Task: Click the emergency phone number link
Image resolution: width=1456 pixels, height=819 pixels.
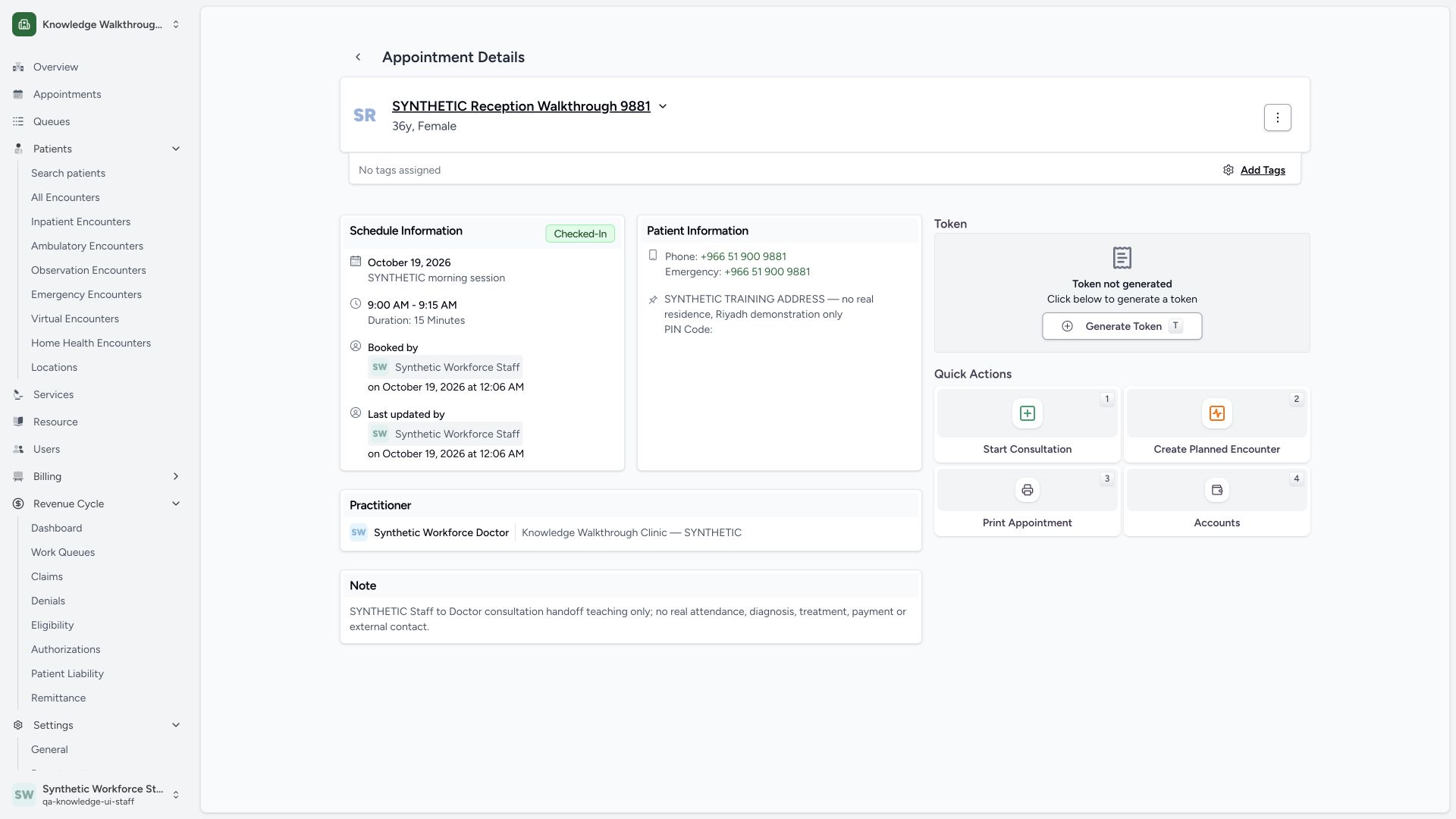Action: tap(767, 271)
